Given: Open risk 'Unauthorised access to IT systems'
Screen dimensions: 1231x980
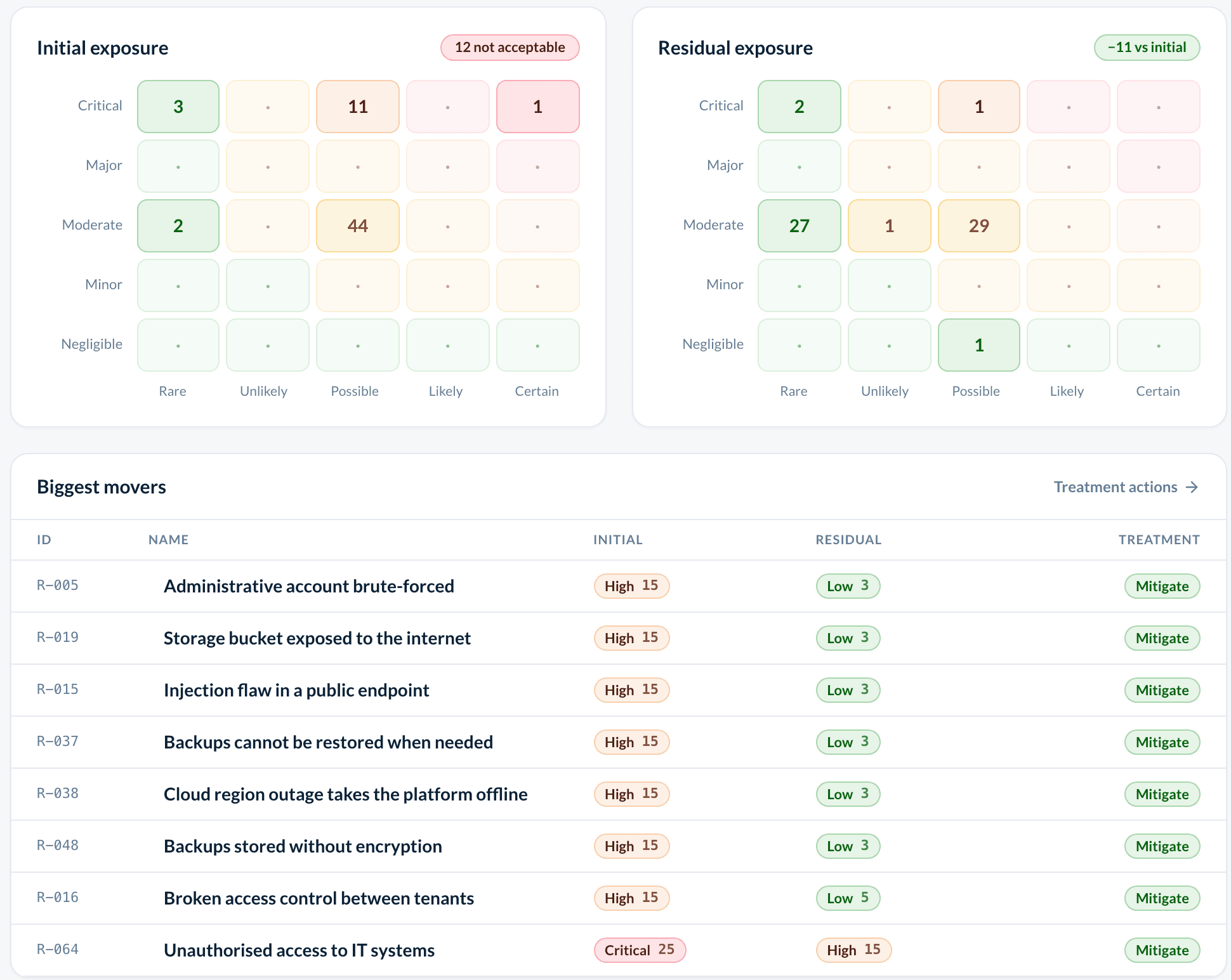Looking at the screenshot, I should click(x=299, y=950).
